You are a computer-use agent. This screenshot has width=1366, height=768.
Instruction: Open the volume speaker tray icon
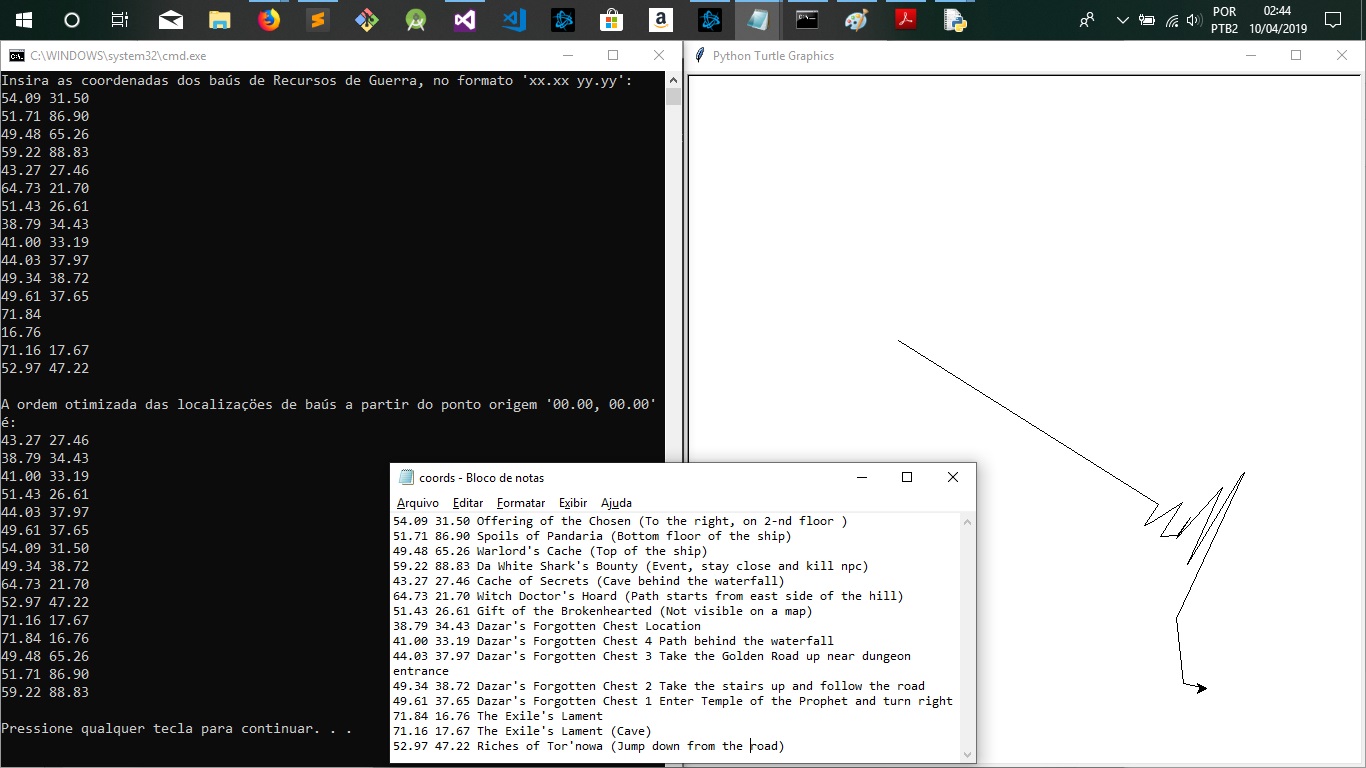point(1192,20)
